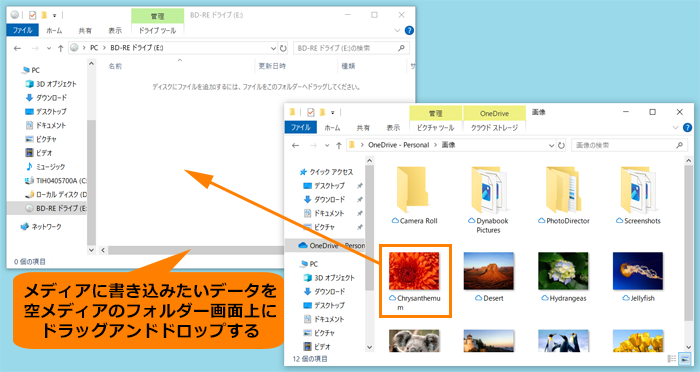Select ドキュメント in BD-RE window sidebar
The height and width of the screenshot is (372, 700).
pyautogui.click(x=46, y=125)
